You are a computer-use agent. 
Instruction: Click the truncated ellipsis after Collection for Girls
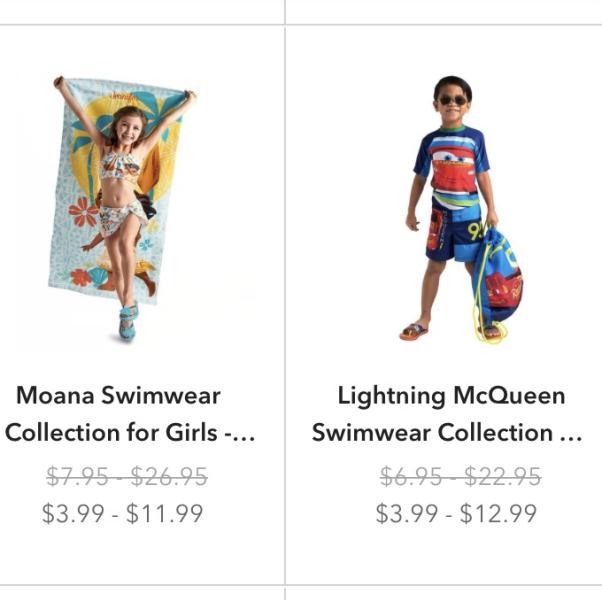(x=245, y=434)
